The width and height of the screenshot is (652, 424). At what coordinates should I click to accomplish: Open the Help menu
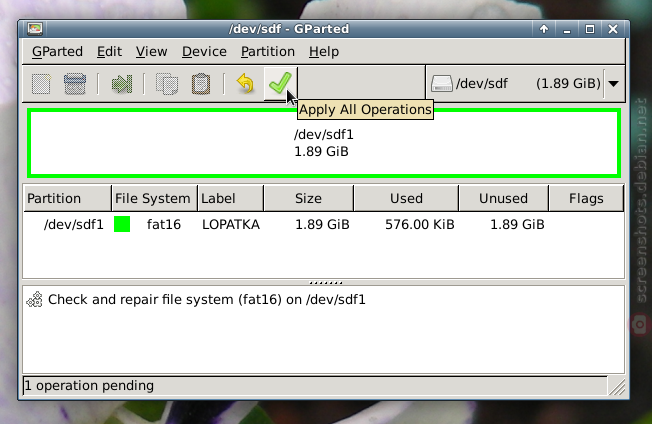324,52
